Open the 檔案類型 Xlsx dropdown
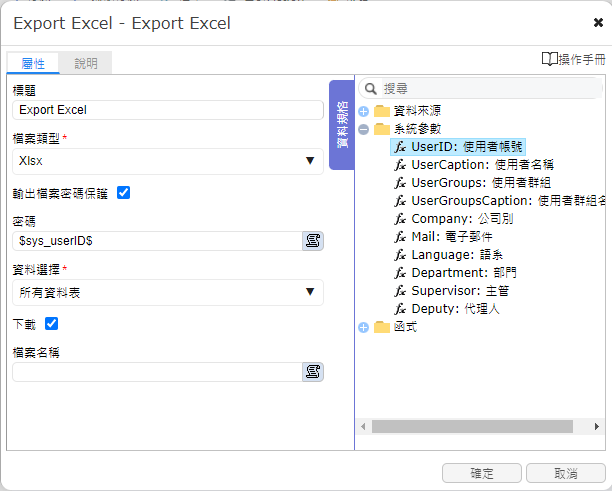This screenshot has width=612, height=491. point(168,161)
